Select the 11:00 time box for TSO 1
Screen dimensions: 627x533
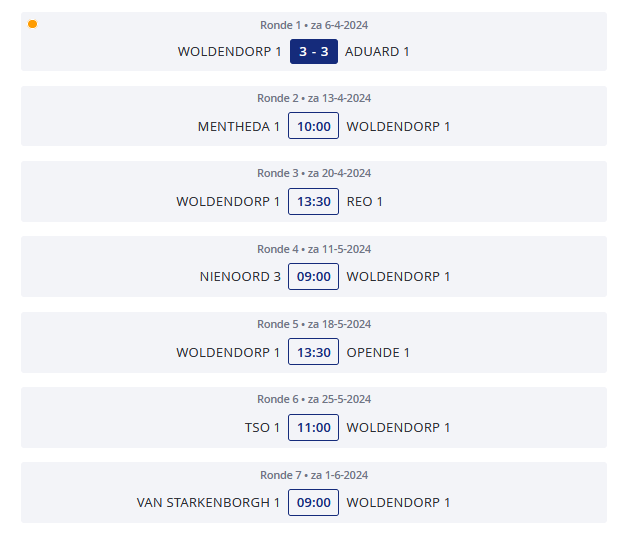click(x=314, y=427)
